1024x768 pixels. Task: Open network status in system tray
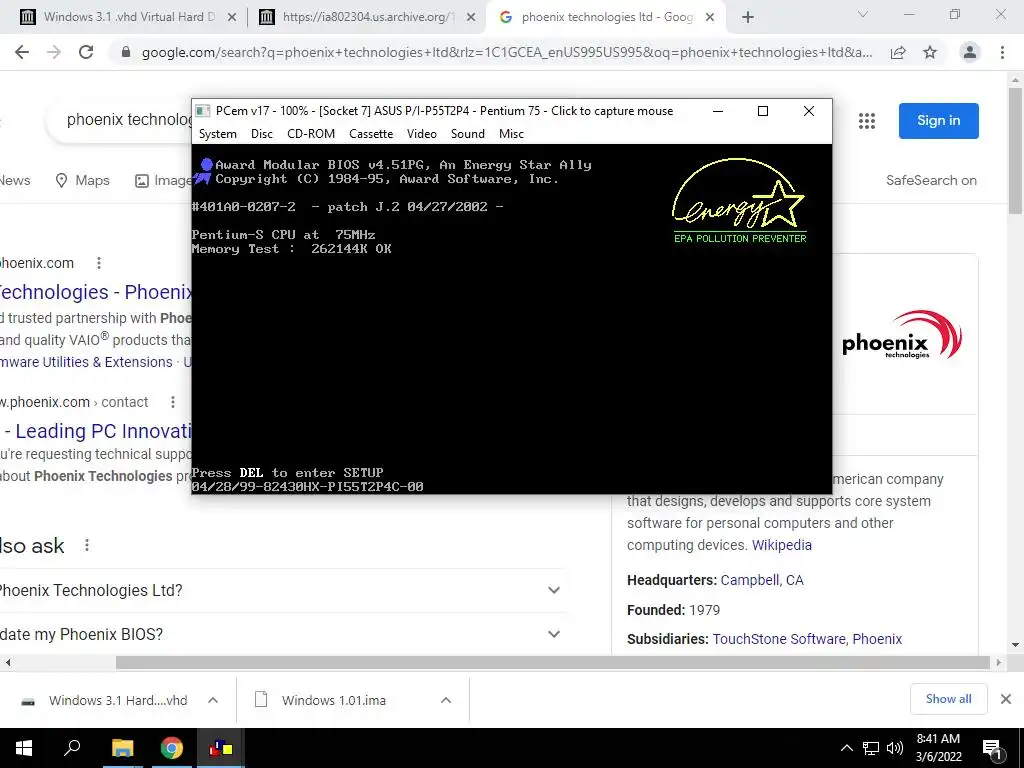point(871,748)
